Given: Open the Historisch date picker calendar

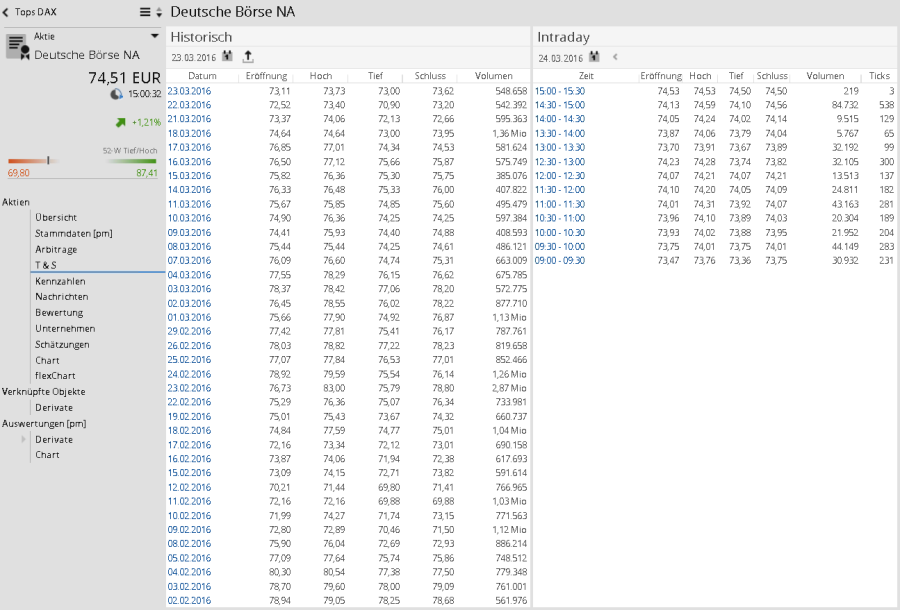Looking at the screenshot, I should pos(228,57).
